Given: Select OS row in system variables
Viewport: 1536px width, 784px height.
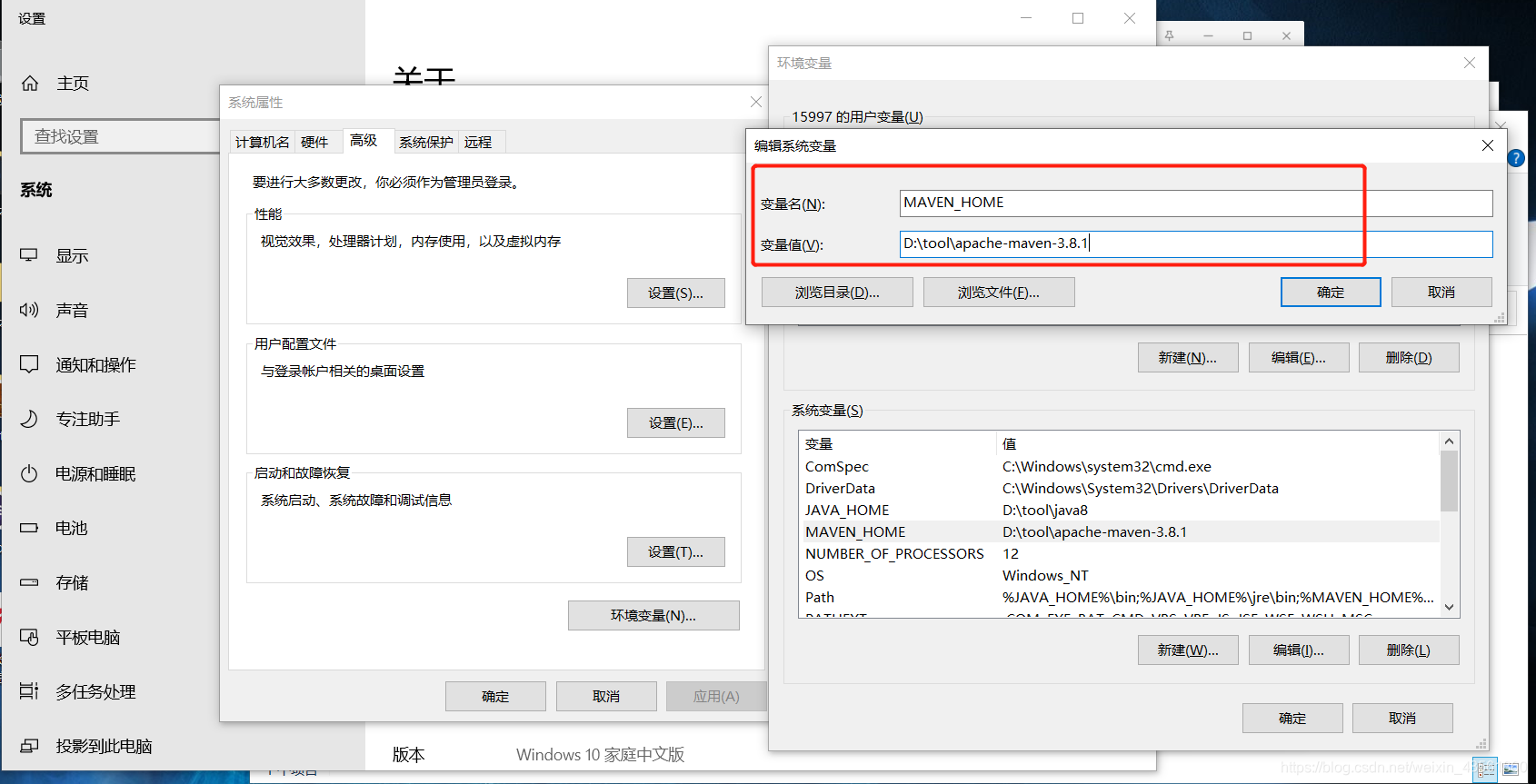Looking at the screenshot, I should pos(1119,576).
